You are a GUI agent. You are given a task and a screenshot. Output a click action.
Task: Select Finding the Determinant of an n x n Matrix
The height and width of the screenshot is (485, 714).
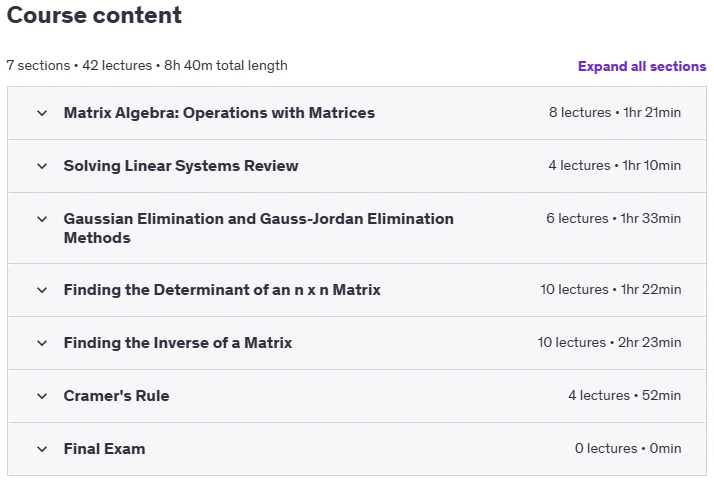[222, 290]
